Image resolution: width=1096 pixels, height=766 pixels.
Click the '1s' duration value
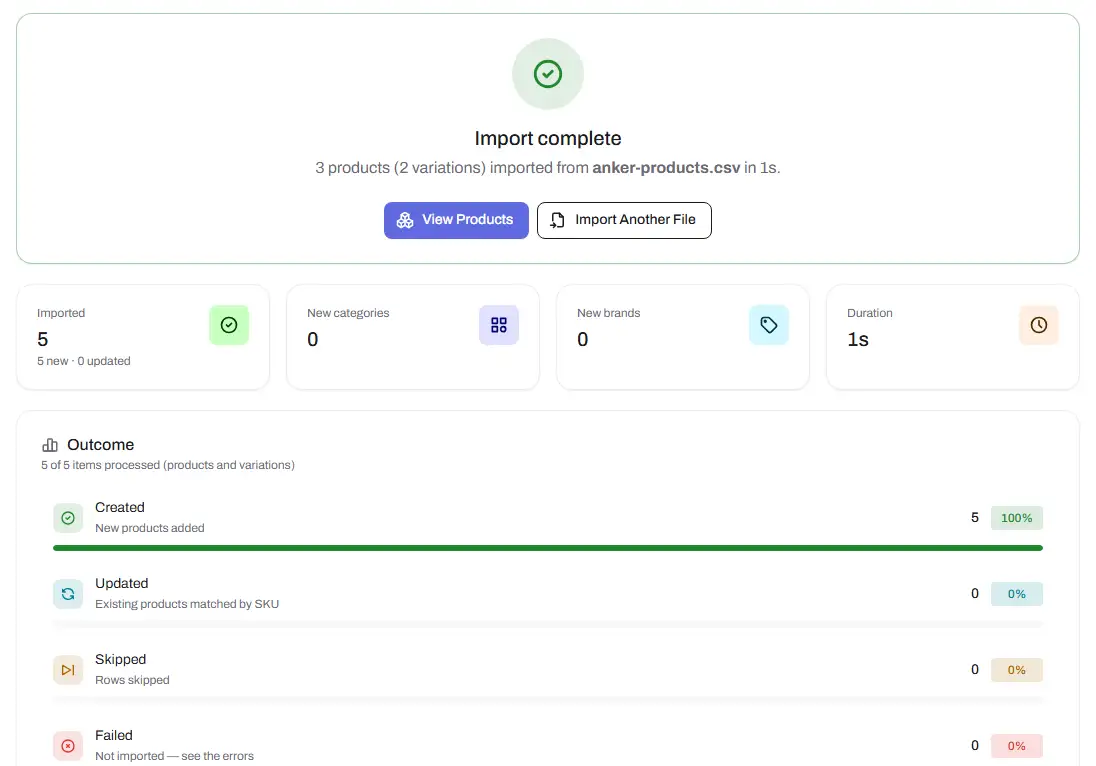pos(858,340)
